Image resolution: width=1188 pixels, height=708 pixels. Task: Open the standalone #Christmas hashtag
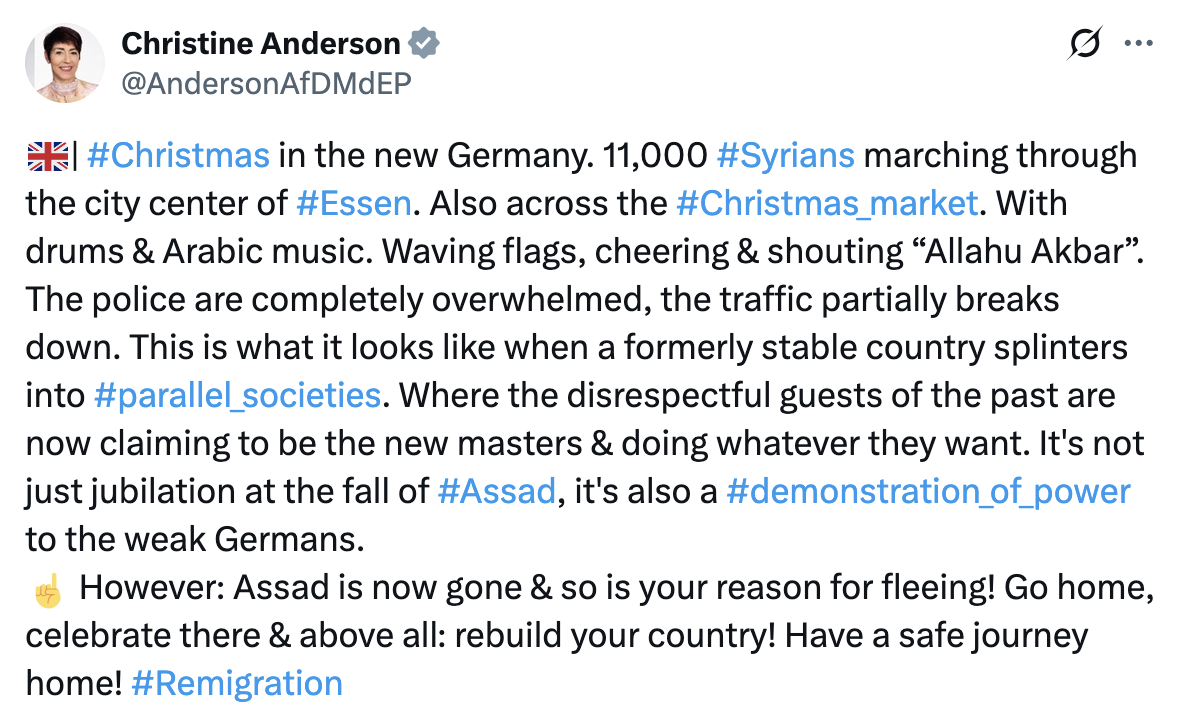(x=178, y=156)
